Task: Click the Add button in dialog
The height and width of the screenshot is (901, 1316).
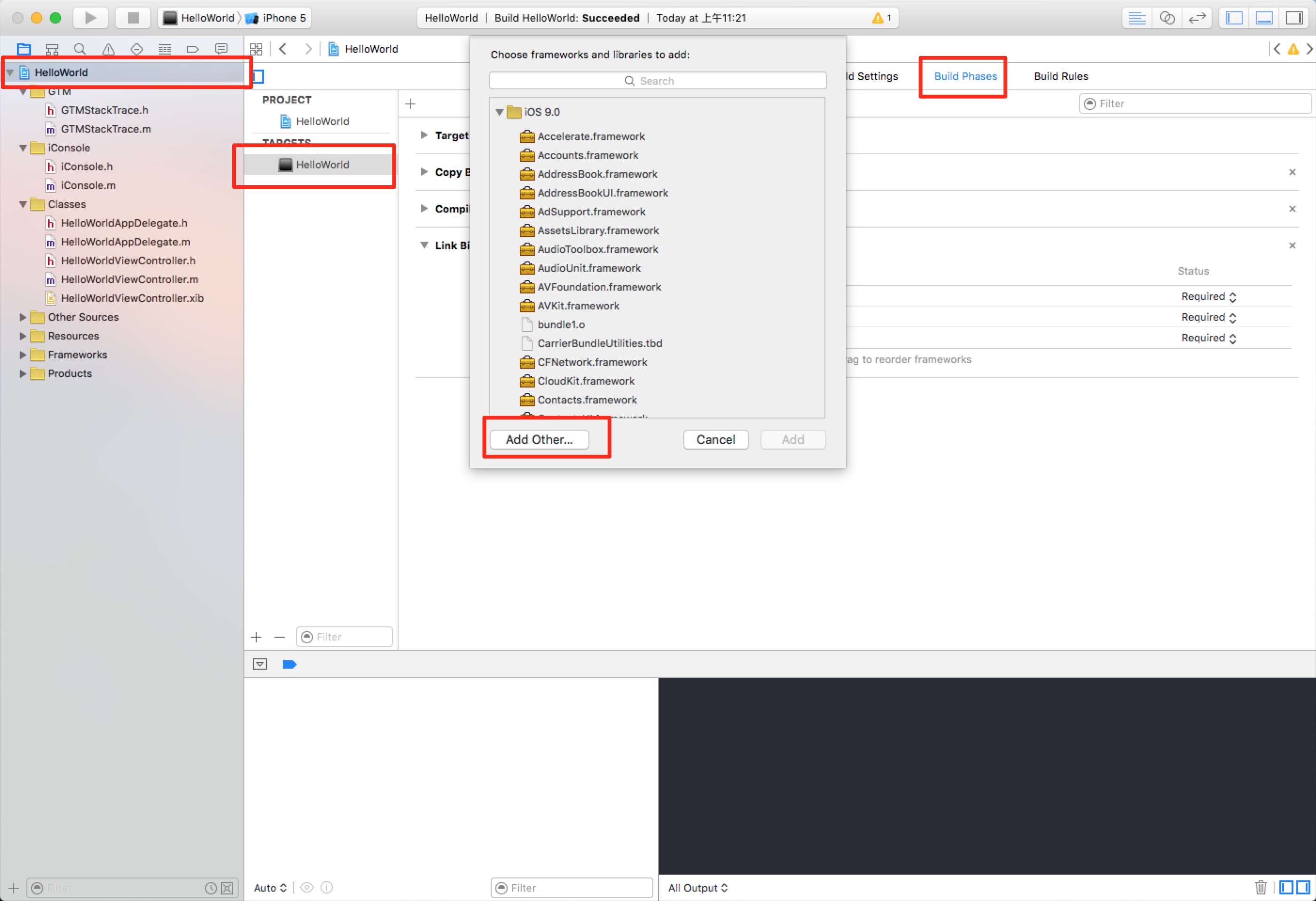Action: pos(793,440)
